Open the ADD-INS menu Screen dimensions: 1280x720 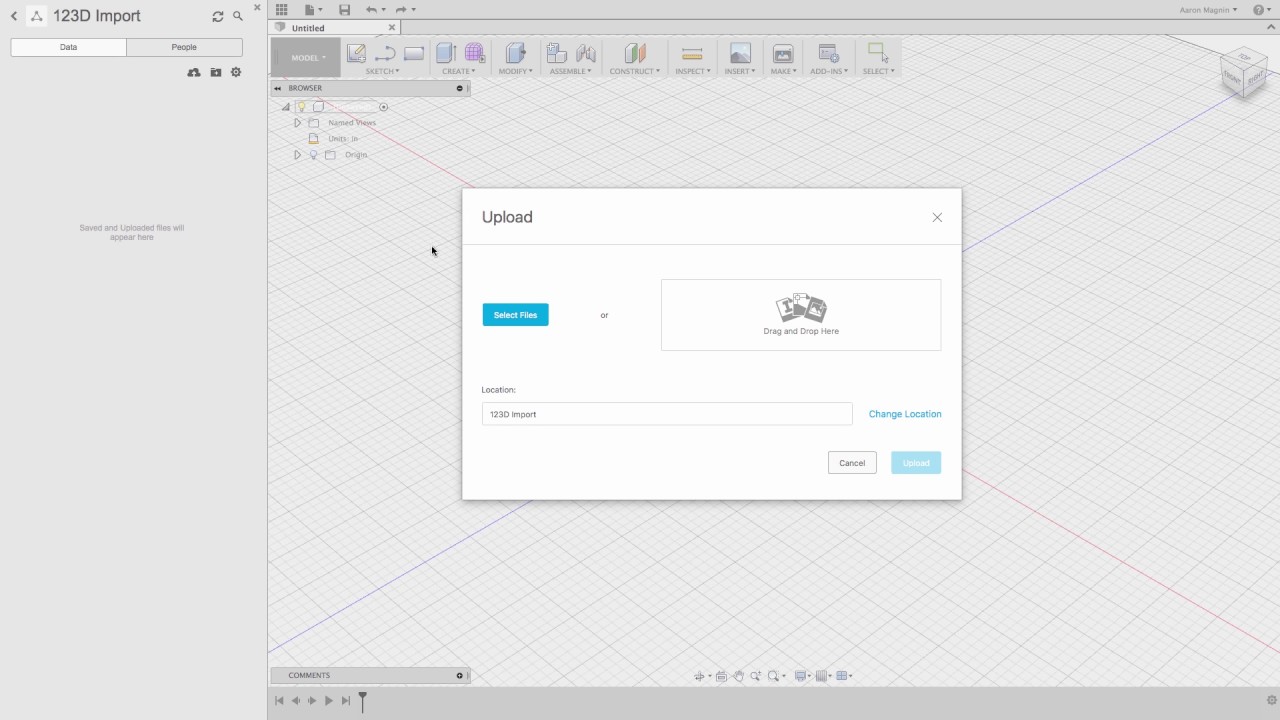click(x=829, y=71)
